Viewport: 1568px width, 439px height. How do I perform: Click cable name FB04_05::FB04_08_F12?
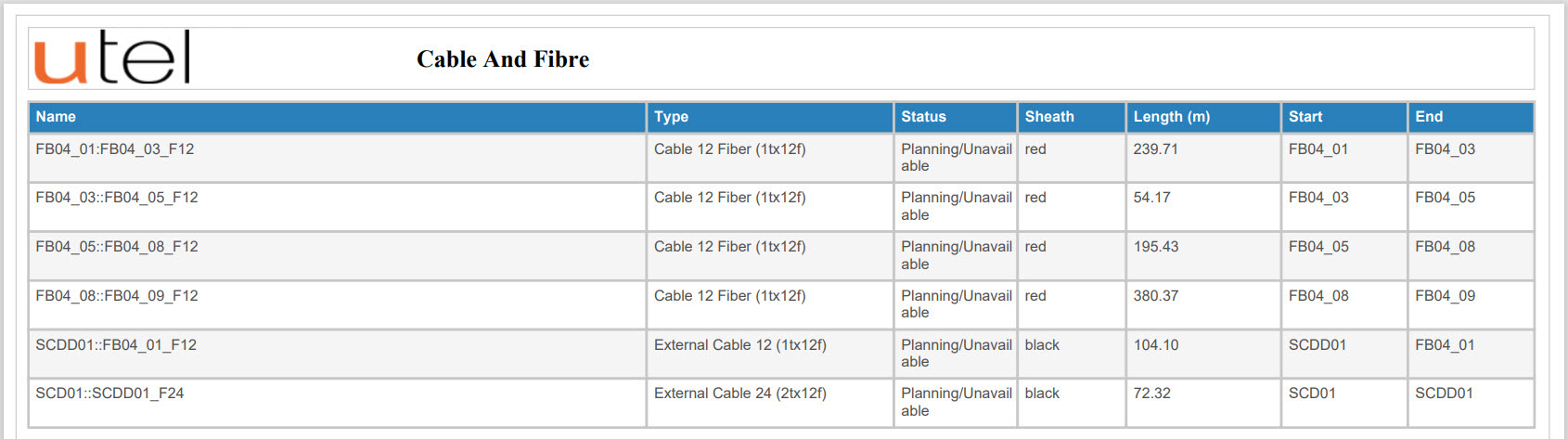117,247
